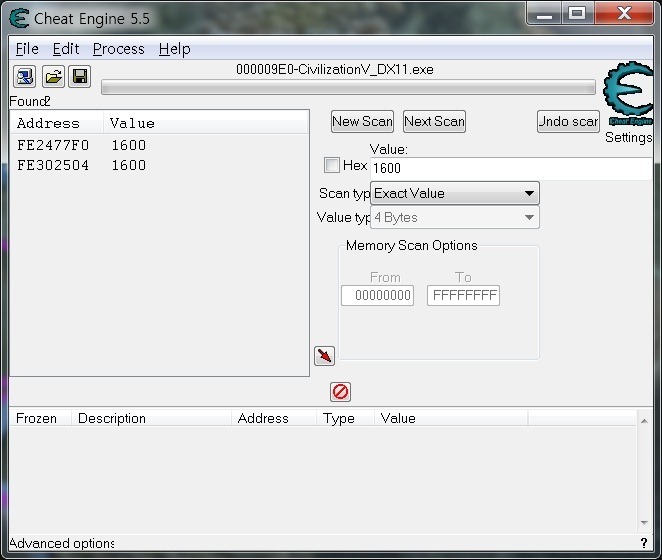The image size is (662, 560).
Task: Click the address table Address column header
Action: click(274, 418)
